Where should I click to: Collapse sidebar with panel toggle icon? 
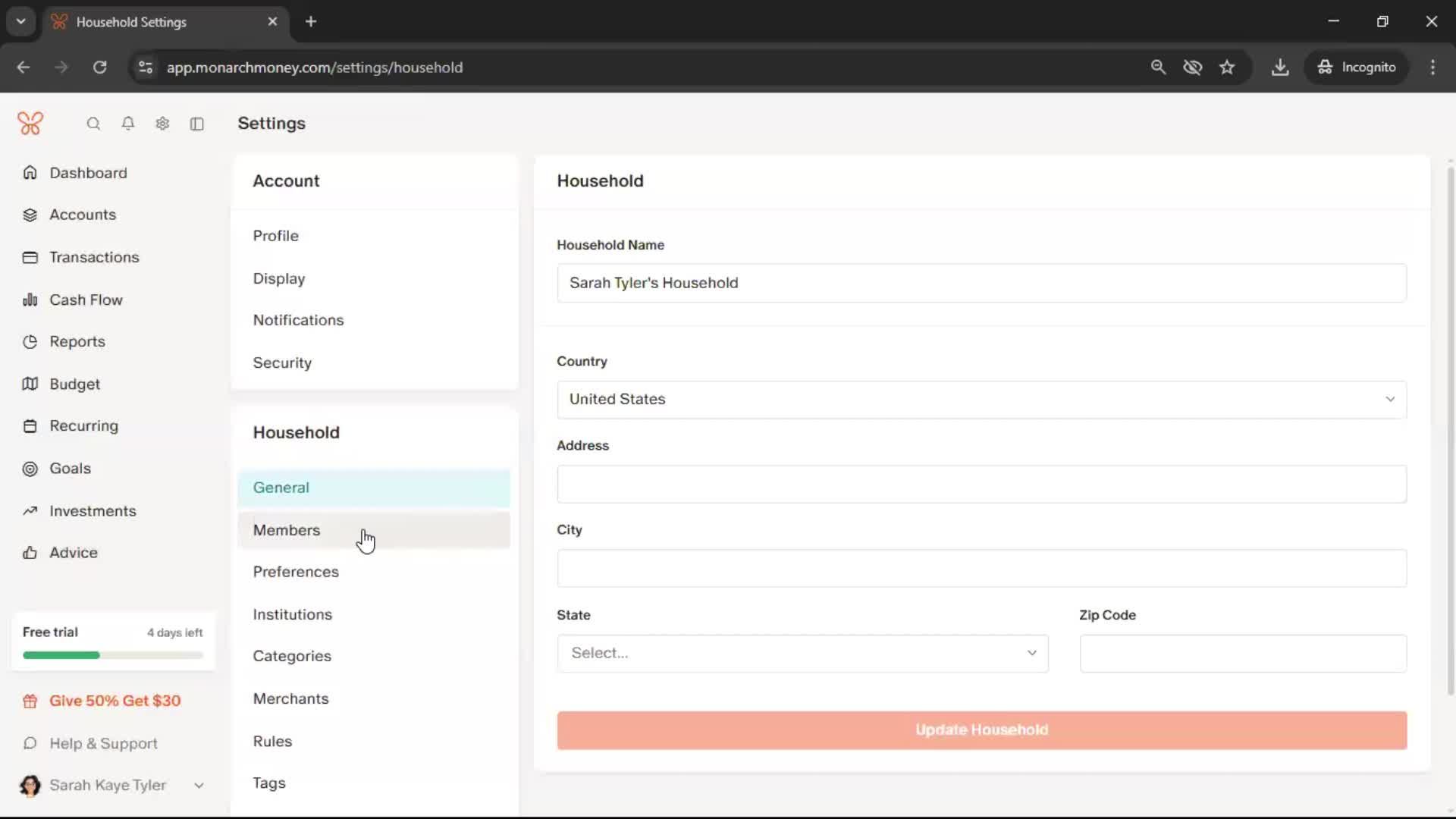point(197,124)
